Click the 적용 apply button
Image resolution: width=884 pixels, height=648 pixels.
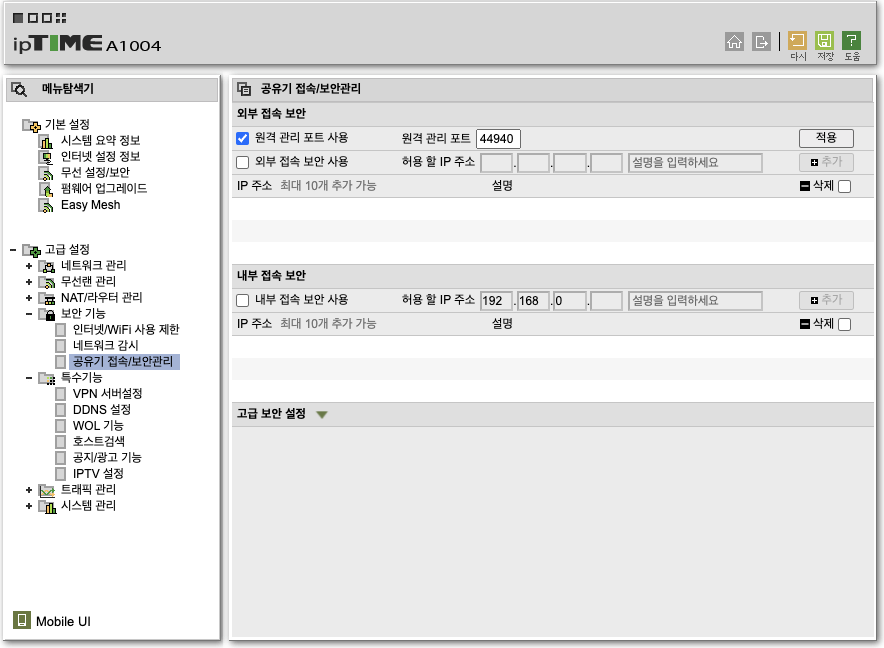click(x=826, y=138)
